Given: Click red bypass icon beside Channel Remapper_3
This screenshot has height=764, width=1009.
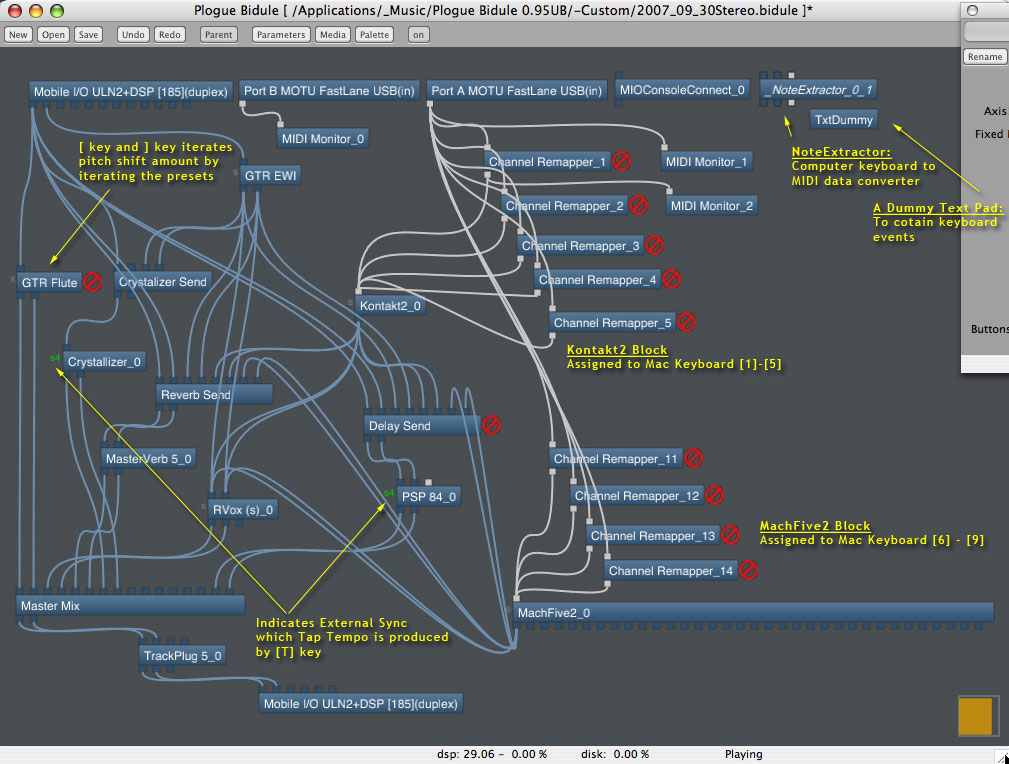Looking at the screenshot, I should pyautogui.click(x=654, y=244).
